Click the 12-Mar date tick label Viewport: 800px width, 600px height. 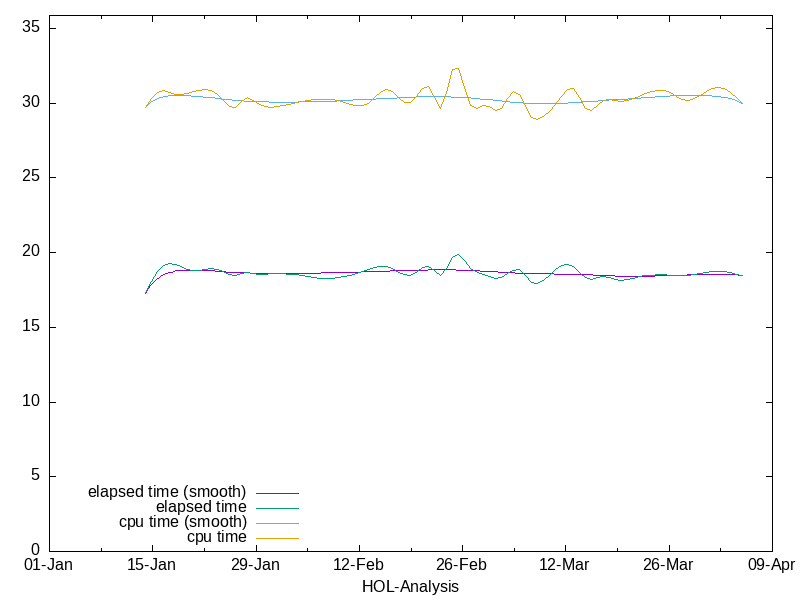coord(564,565)
